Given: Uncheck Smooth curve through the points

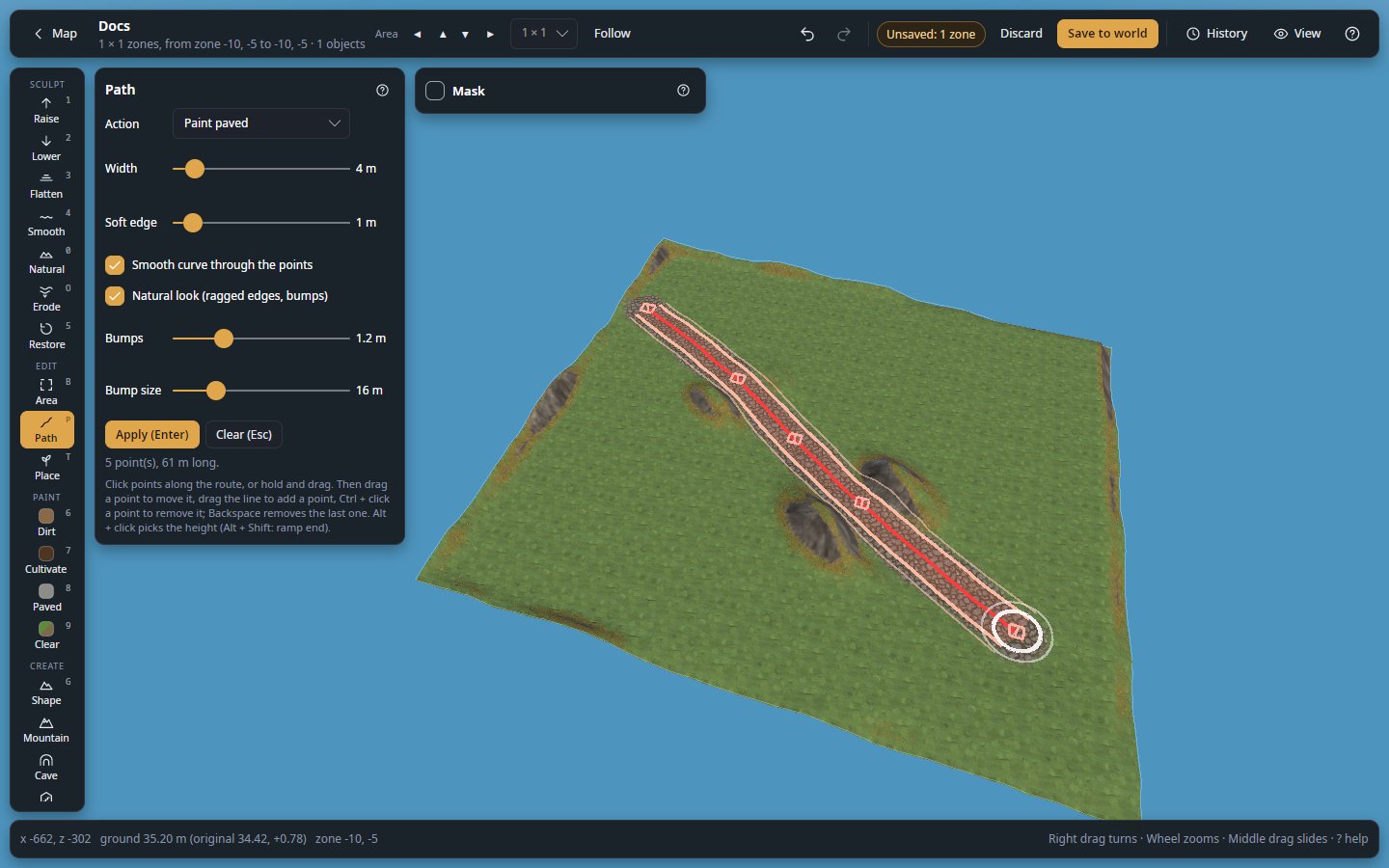Looking at the screenshot, I should (115, 264).
